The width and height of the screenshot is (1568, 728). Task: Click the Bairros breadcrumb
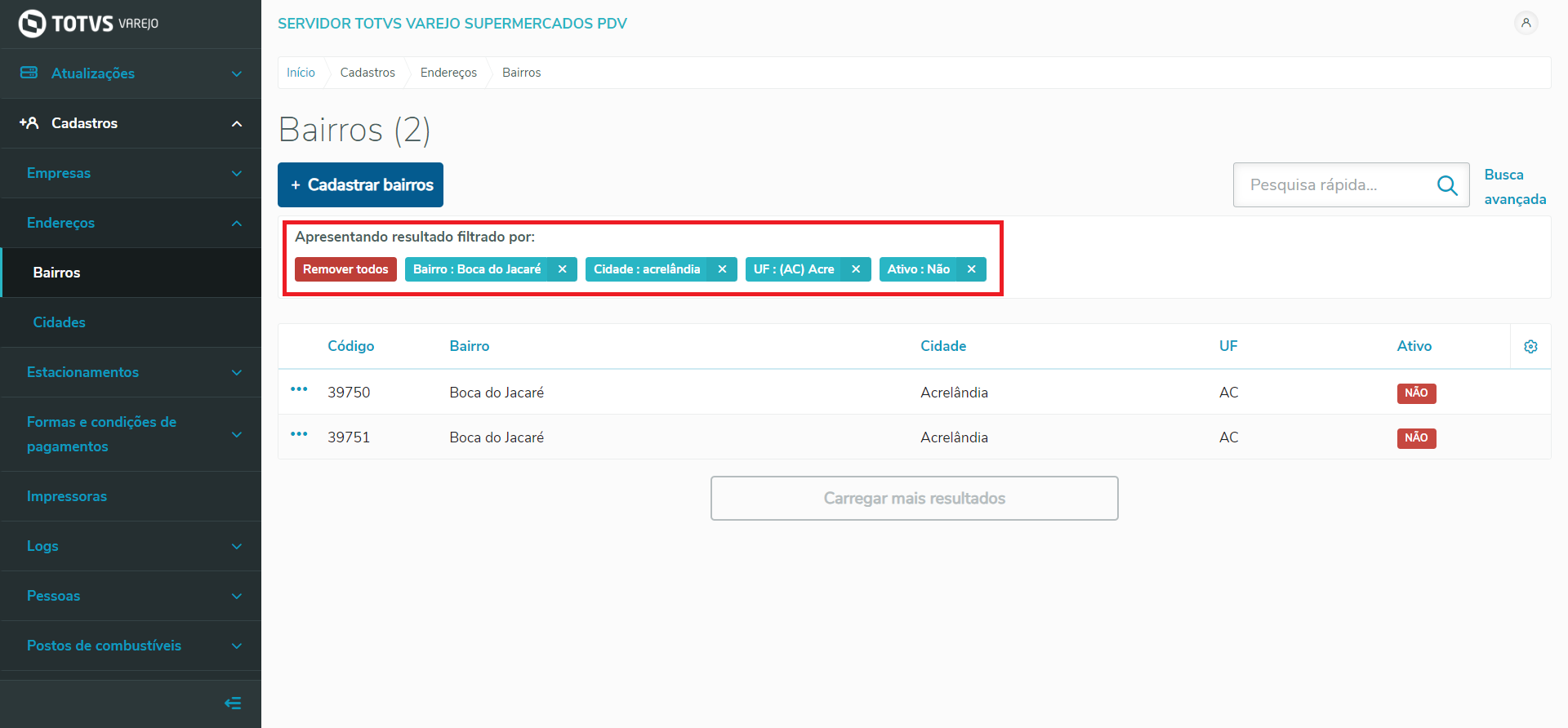[x=521, y=73]
